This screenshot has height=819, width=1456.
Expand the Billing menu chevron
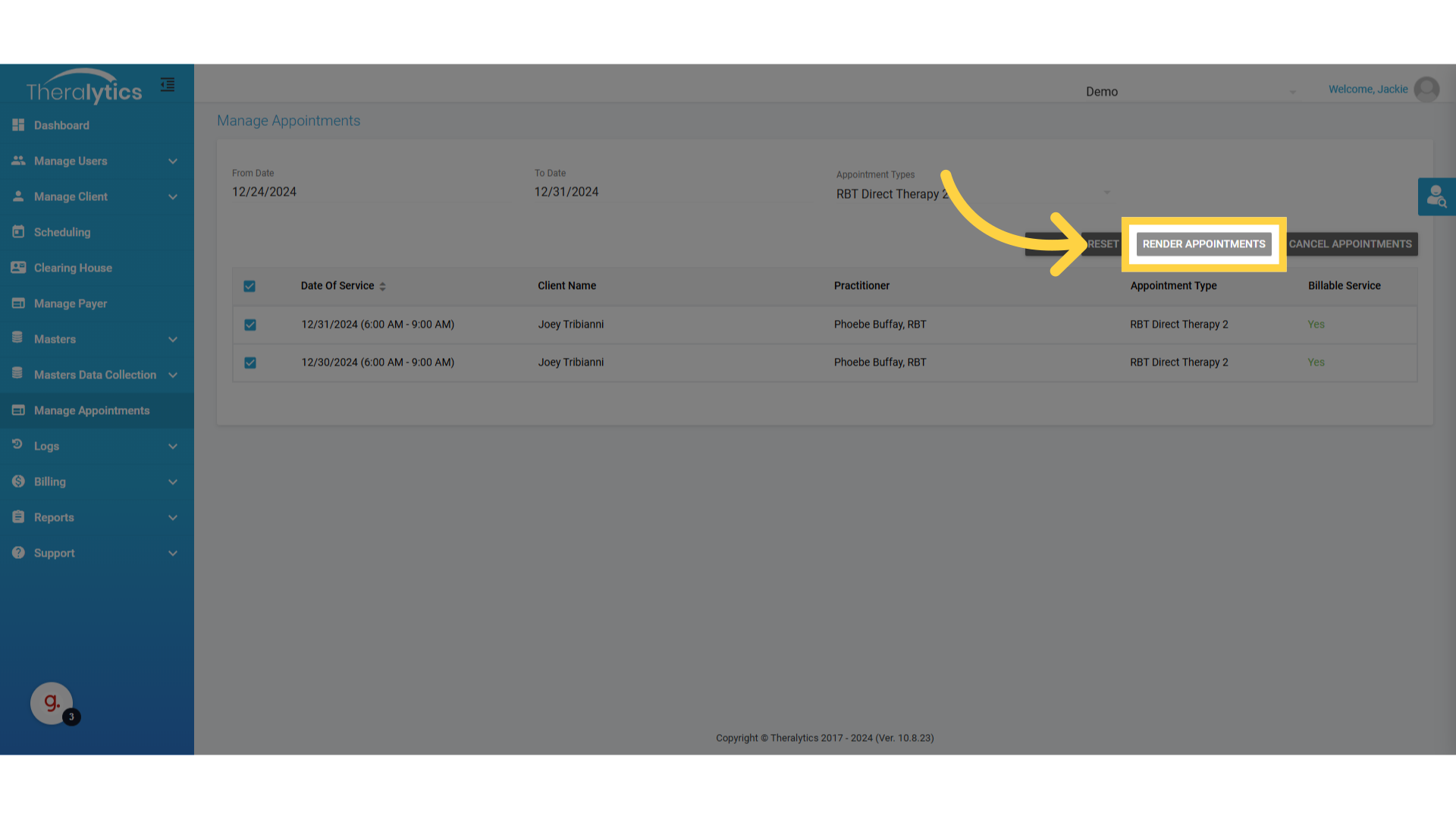(x=173, y=482)
